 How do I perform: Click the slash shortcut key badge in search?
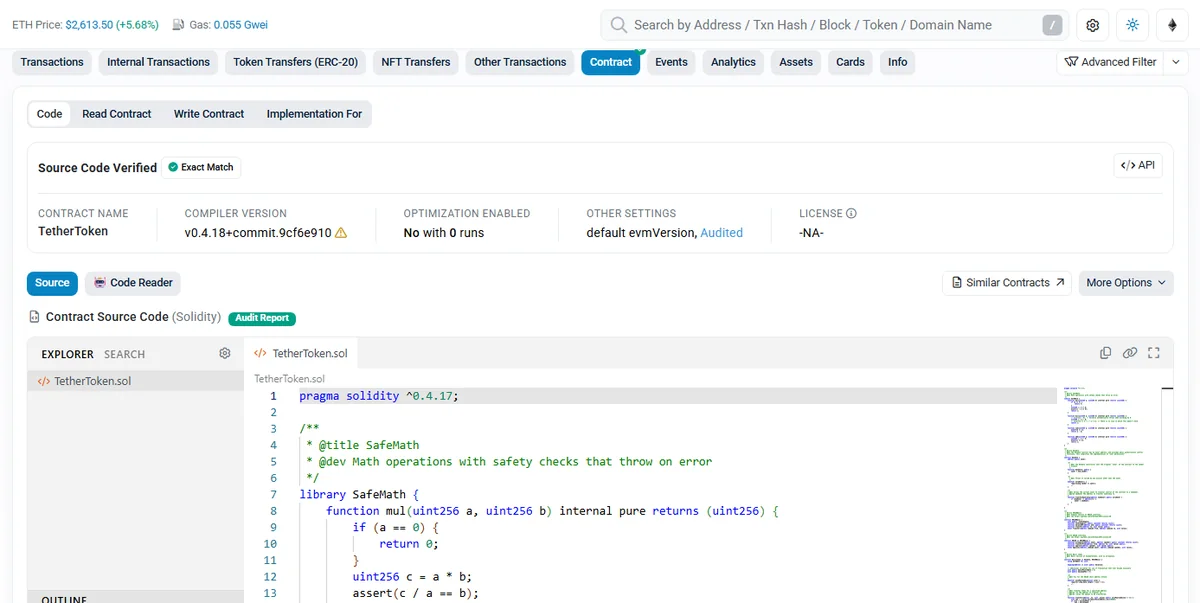(x=1052, y=25)
